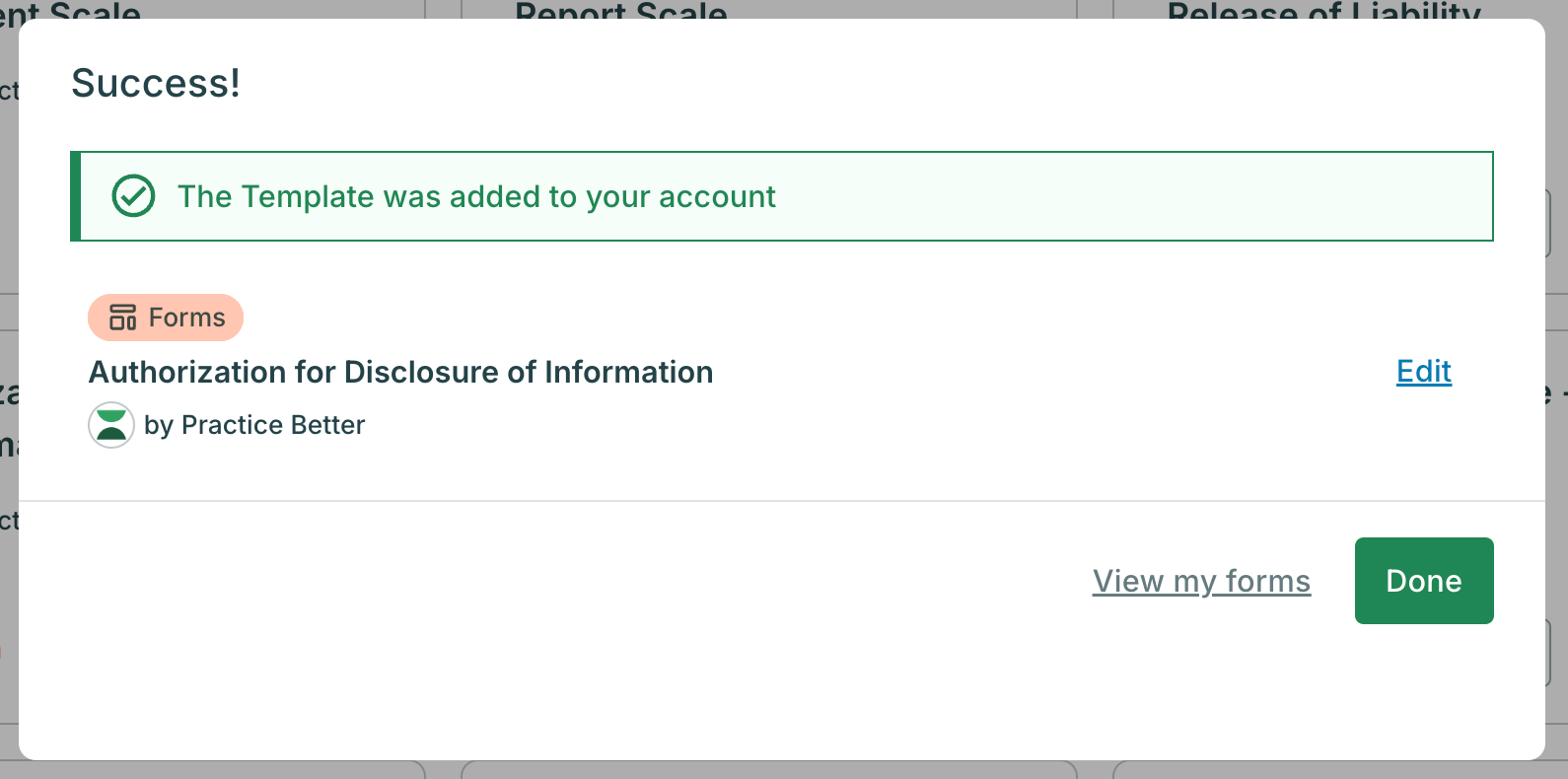Select the "Forms" badge label text
1568x779 pixels.
tap(186, 318)
